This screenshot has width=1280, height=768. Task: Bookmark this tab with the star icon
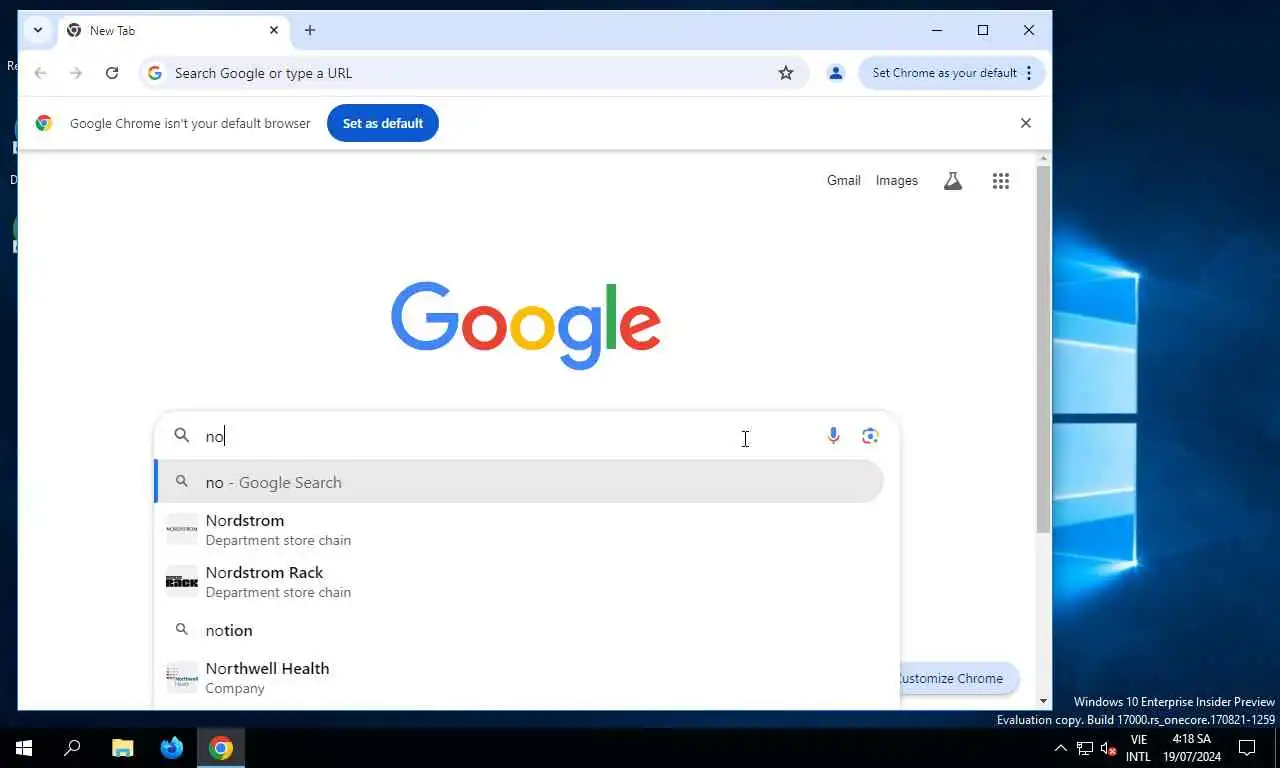pos(786,73)
